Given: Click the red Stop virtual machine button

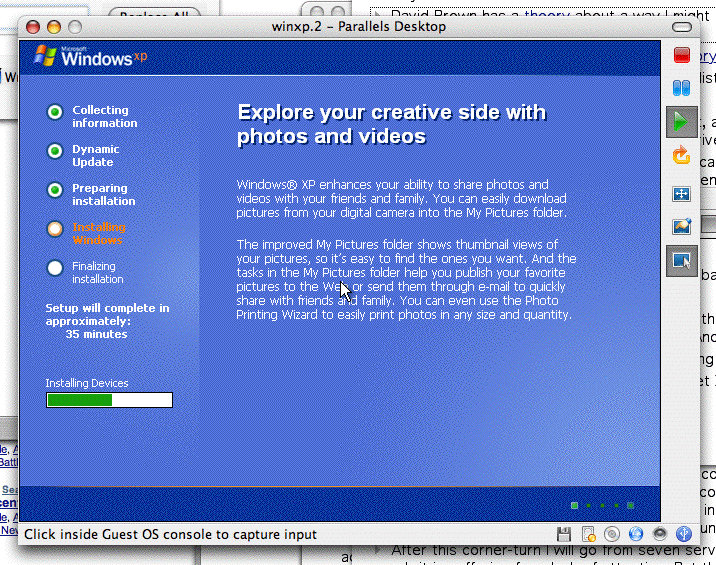Looking at the screenshot, I should pyautogui.click(x=681, y=54).
